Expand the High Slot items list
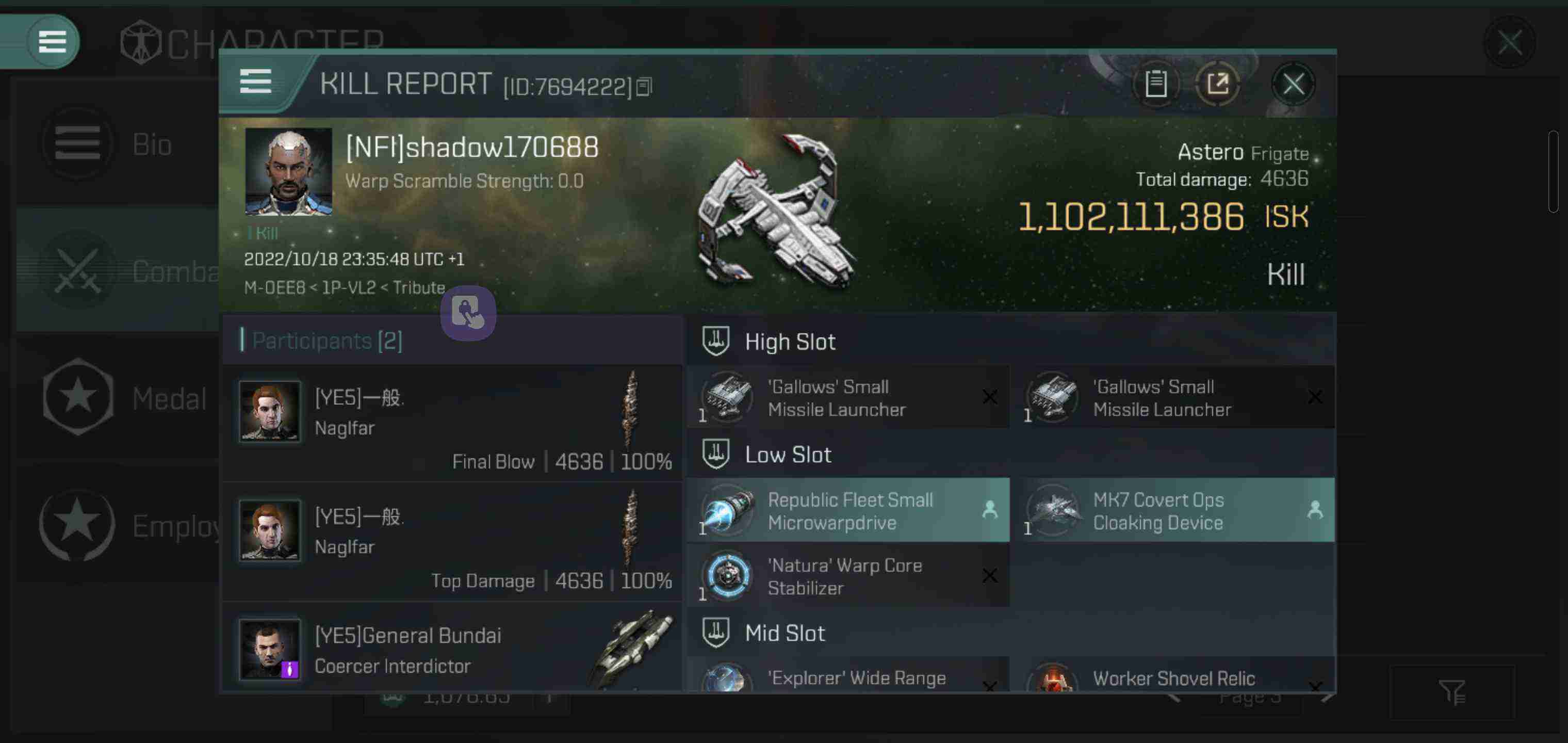The width and height of the screenshot is (1568, 743). (x=789, y=340)
